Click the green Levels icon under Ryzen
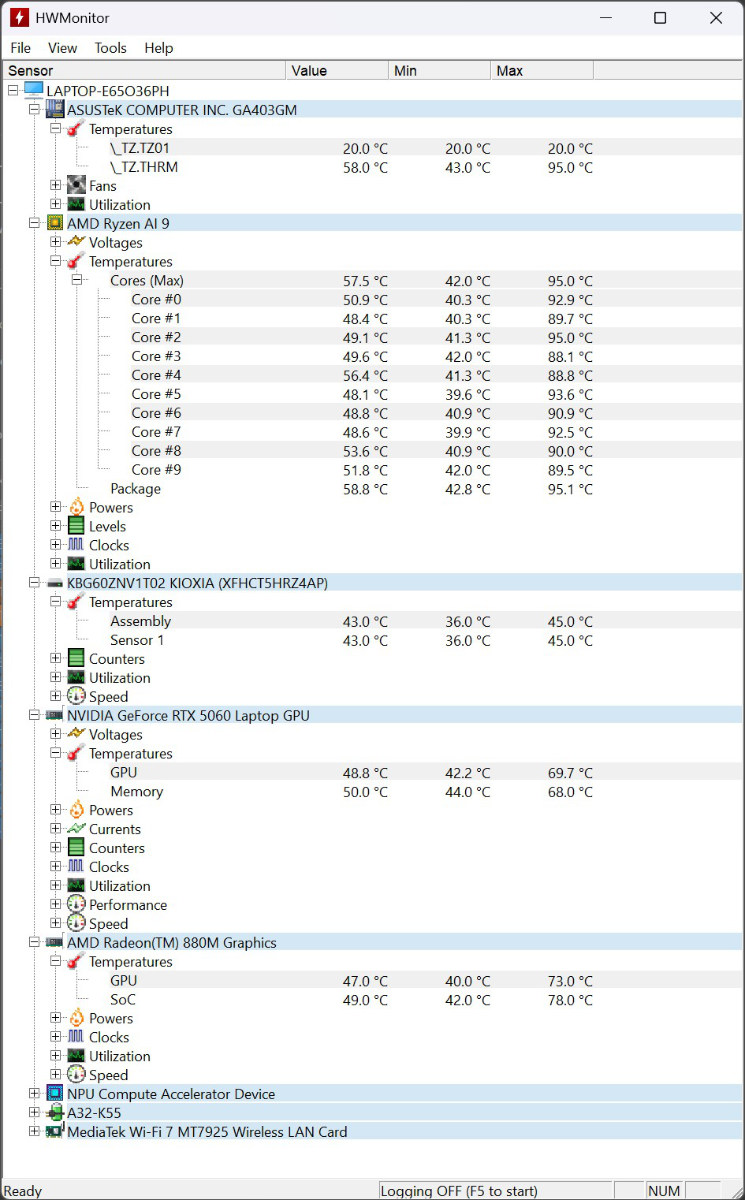The height and width of the screenshot is (1200, 745). click(x=76, y=526)
